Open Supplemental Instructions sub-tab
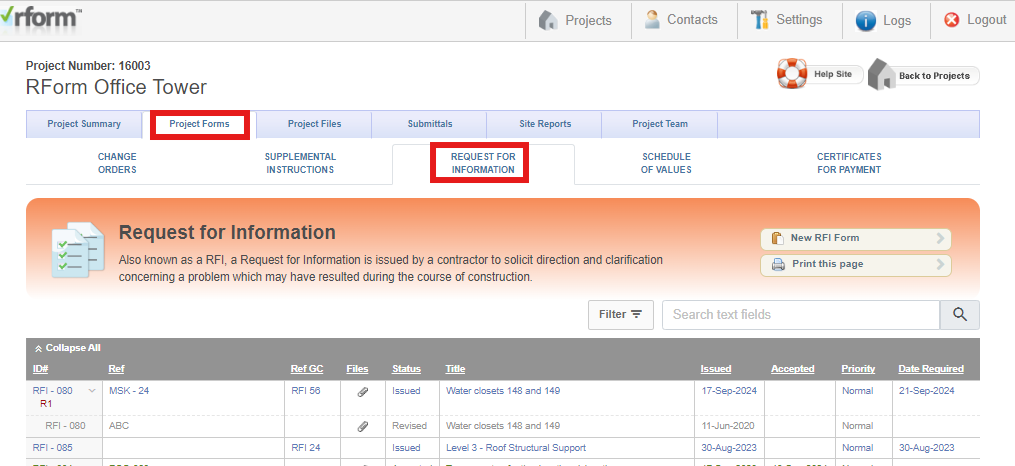This screenshot has height=466, width=1015. tap(300, 163)
